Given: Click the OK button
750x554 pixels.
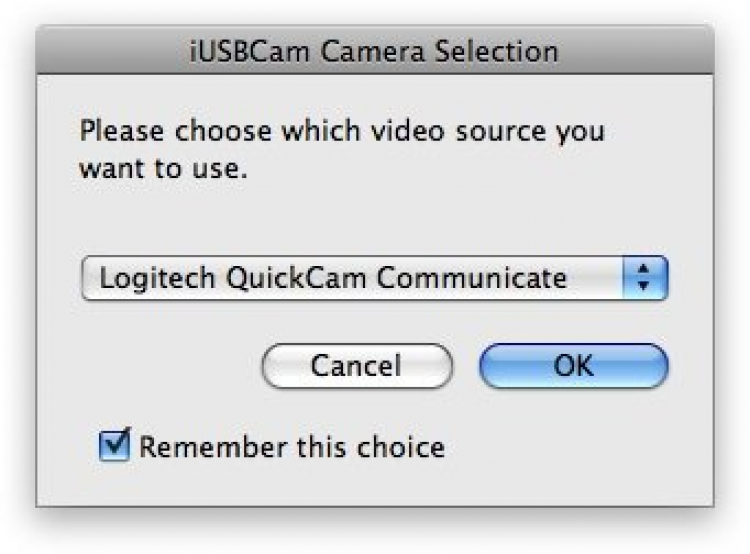Looking at the screenshot, I should 573,366.
